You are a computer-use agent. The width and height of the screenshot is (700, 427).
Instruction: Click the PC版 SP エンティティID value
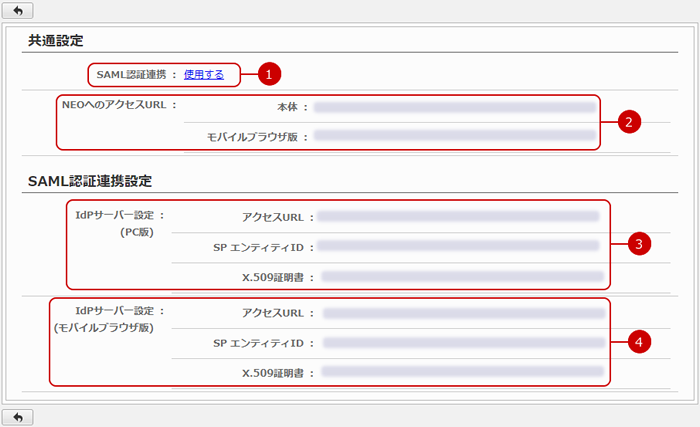(x=459, y=245)
